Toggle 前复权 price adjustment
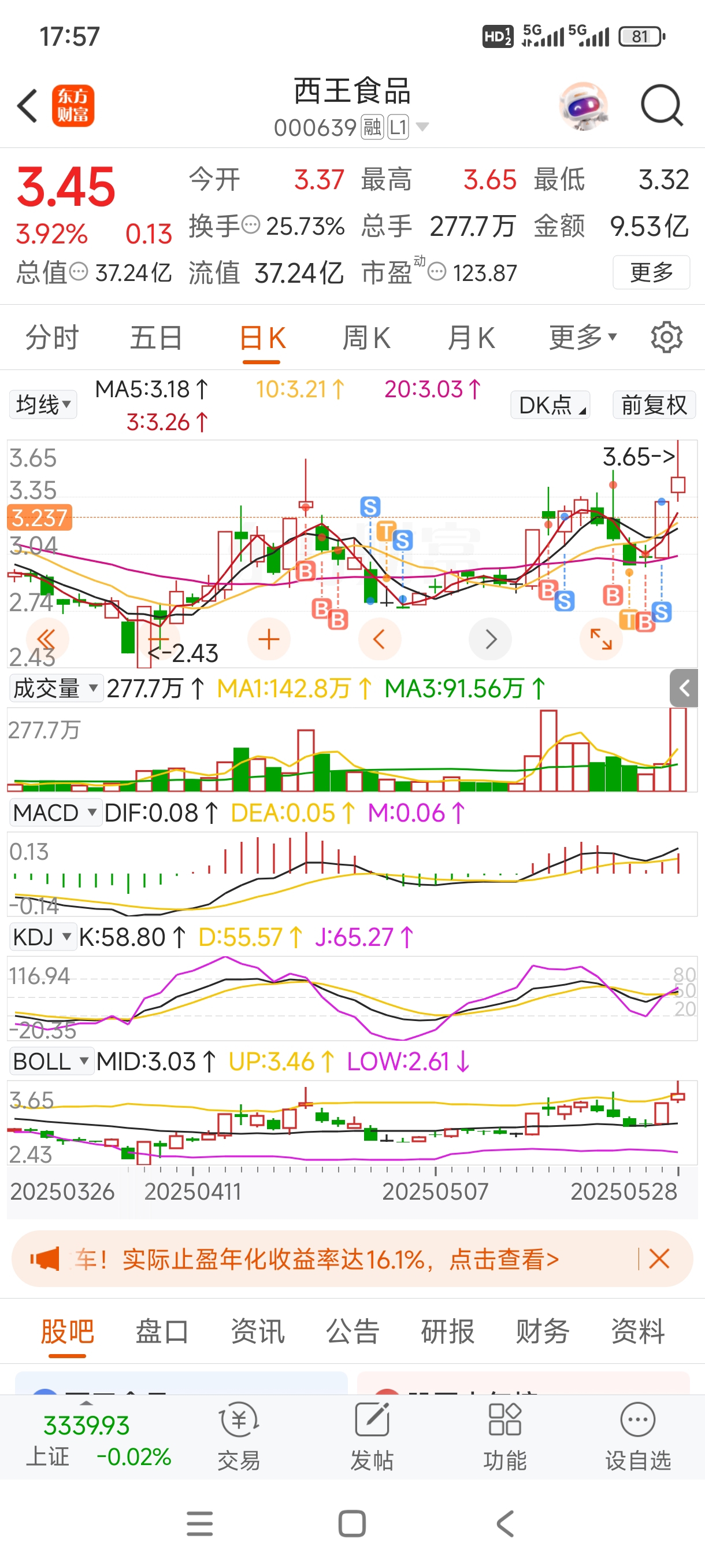The width and height of the screenshot is (705, 1568). pyautogui.click(x=654, y=405)
